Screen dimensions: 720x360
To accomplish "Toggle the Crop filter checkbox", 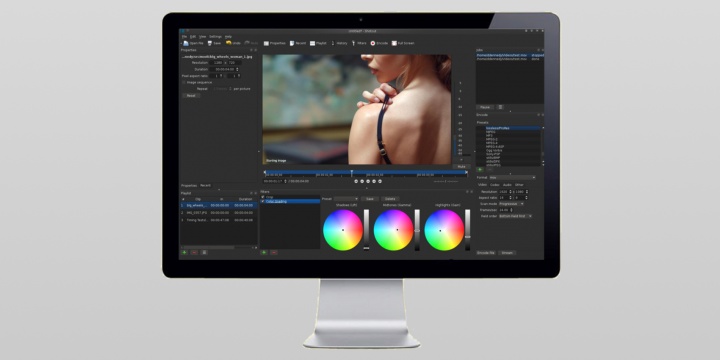I will (x=263, y=197).
